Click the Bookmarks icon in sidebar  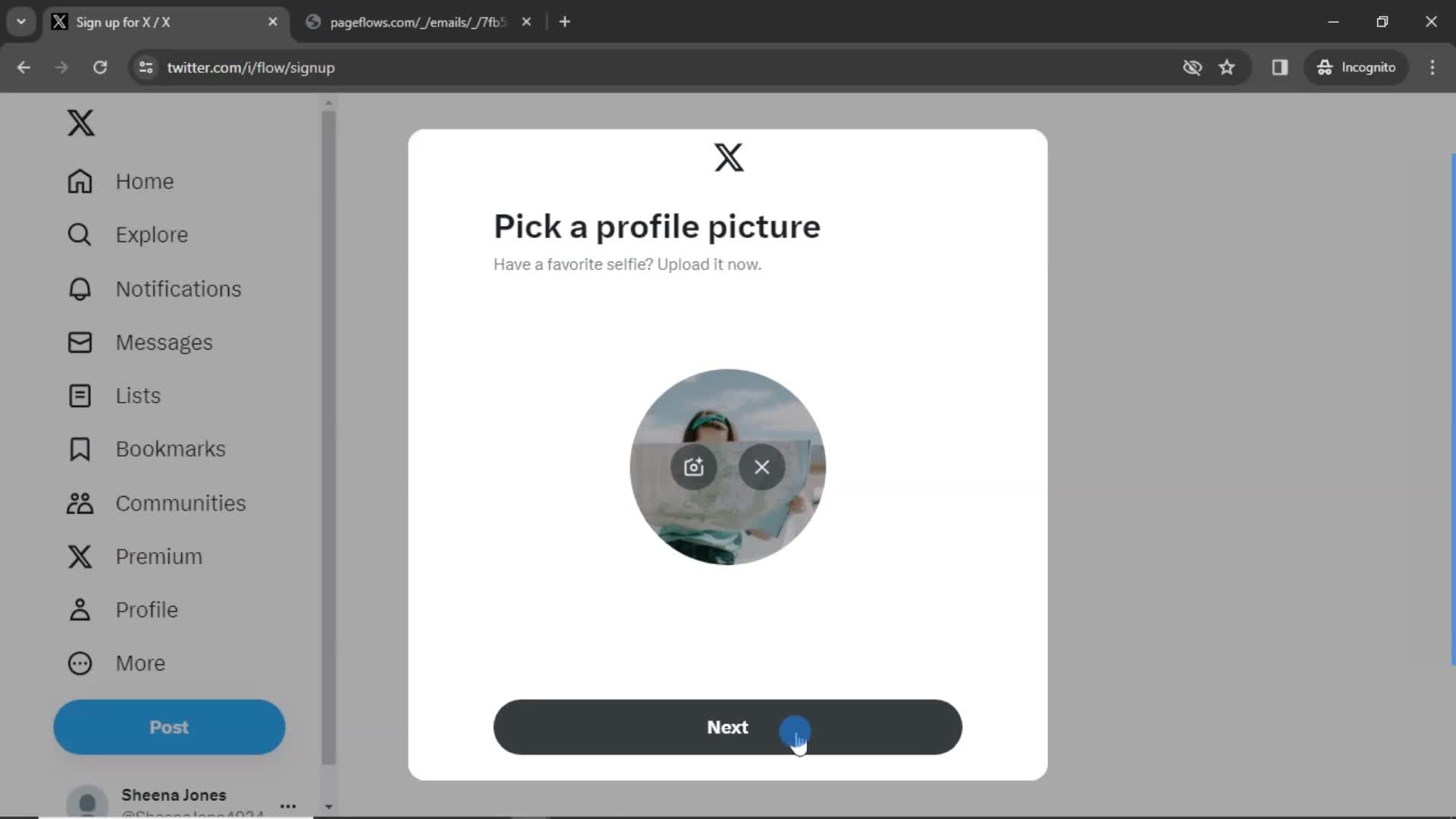[79, 449]
